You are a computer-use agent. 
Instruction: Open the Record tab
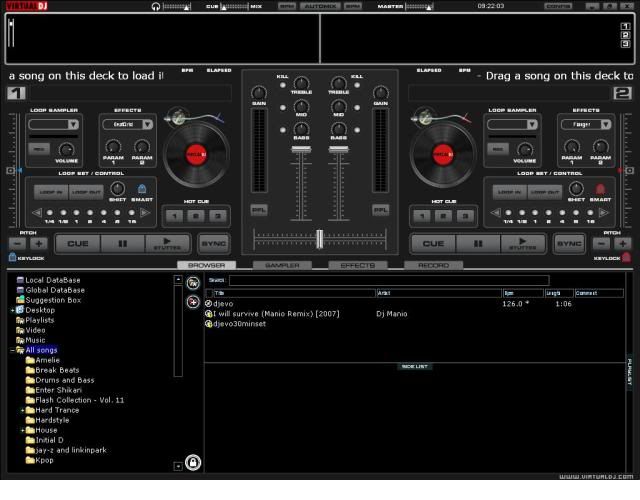[433, 265]
